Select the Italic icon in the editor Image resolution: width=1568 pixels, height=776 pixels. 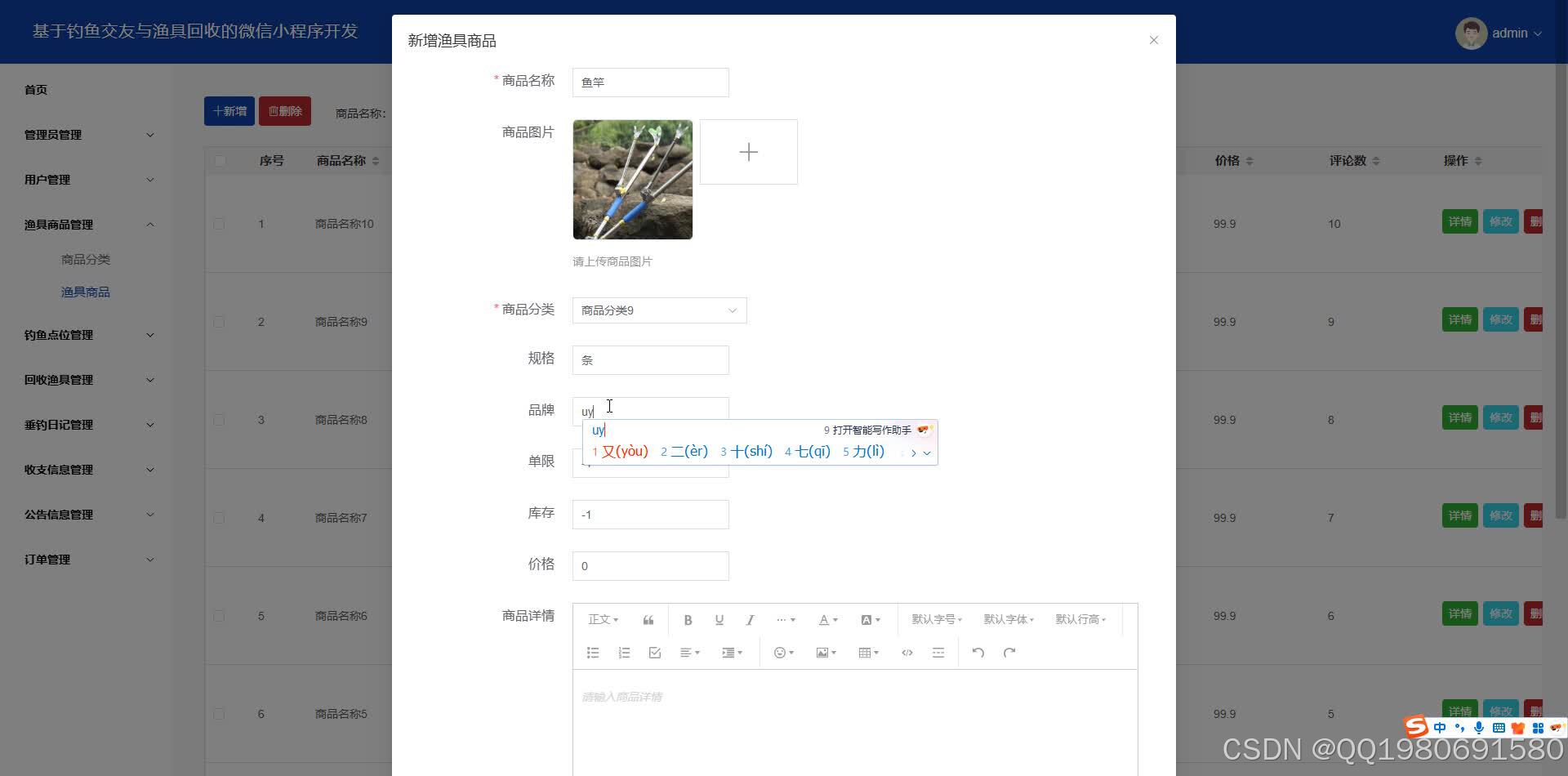click(750, 619)
